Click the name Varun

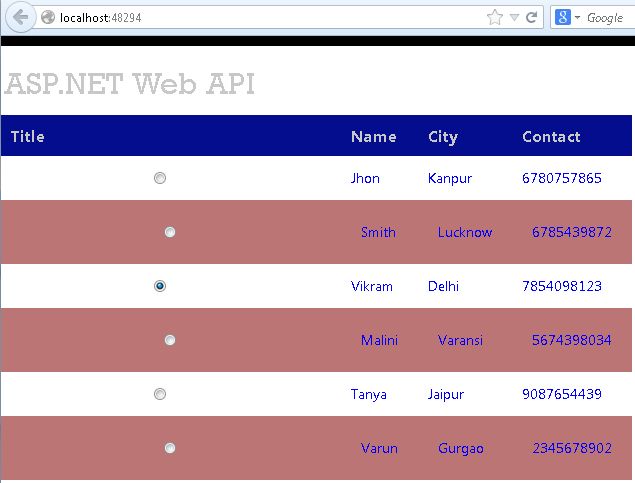click(379, 448)
